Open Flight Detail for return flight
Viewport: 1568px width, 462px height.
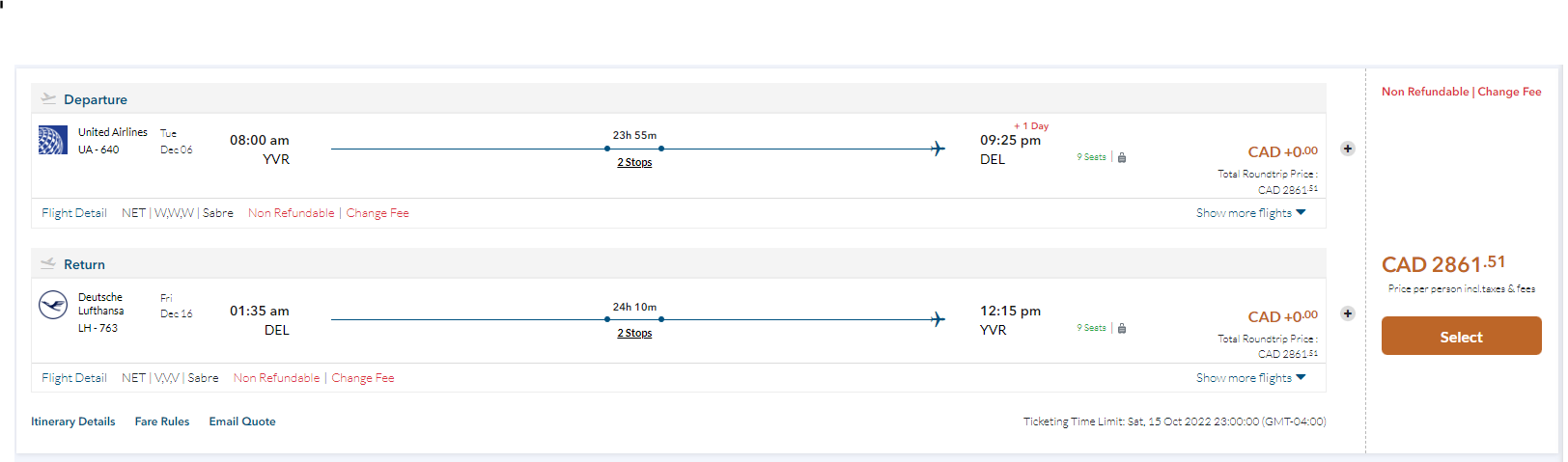(74, 378)
